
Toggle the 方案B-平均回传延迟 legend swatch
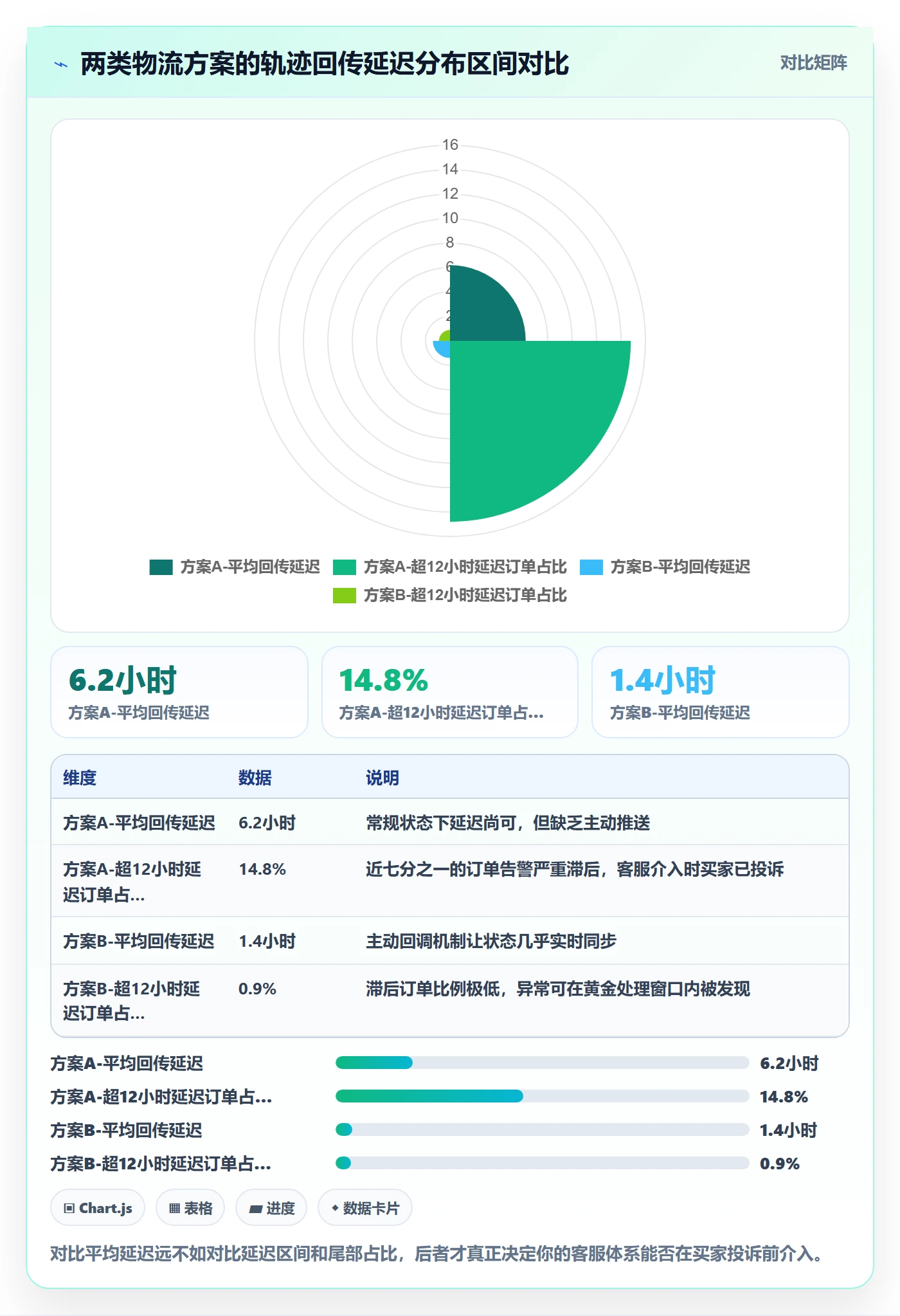[x=591, y=567]
